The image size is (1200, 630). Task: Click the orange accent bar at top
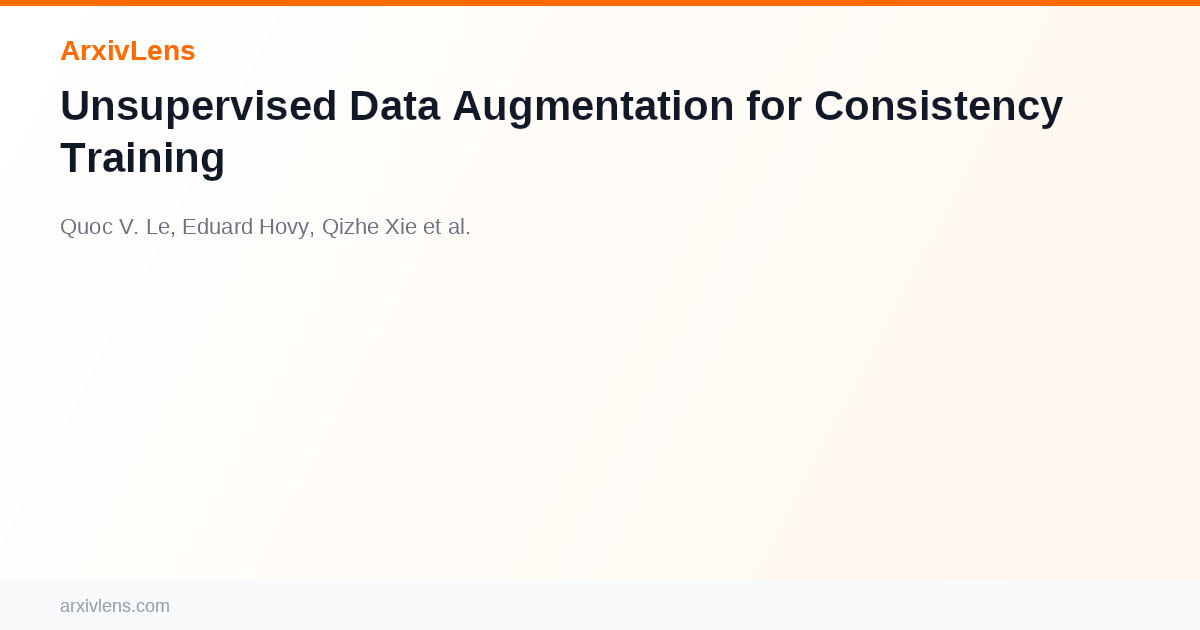coord(600,3)
